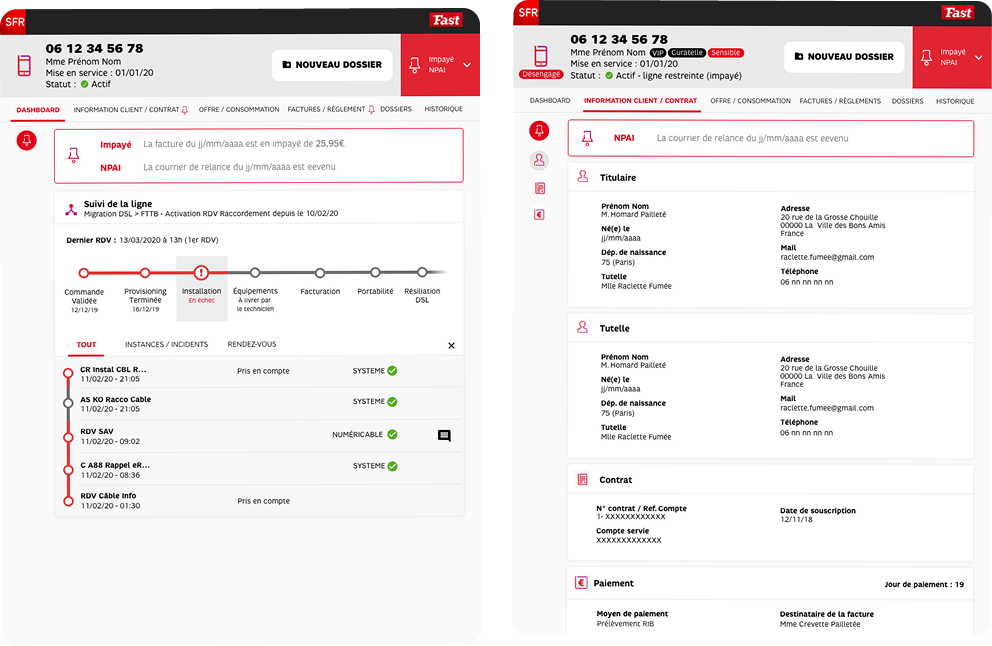Click the Sensible red tag badge
Viewport: 992px width, 646px height.
725,52
